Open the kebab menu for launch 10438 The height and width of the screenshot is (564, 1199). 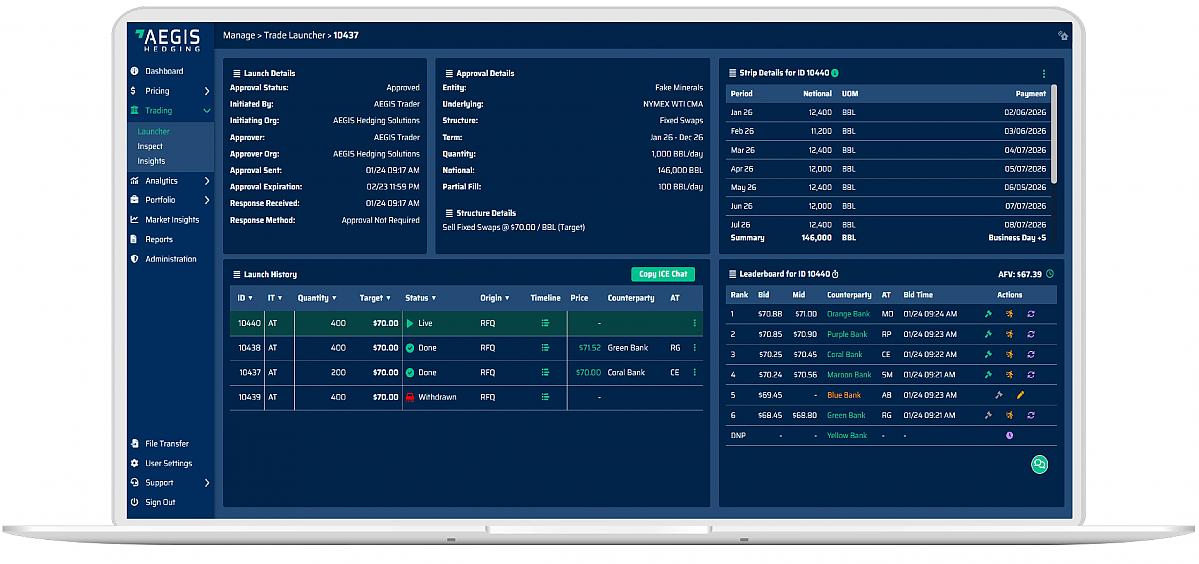(x=694, y=348)
